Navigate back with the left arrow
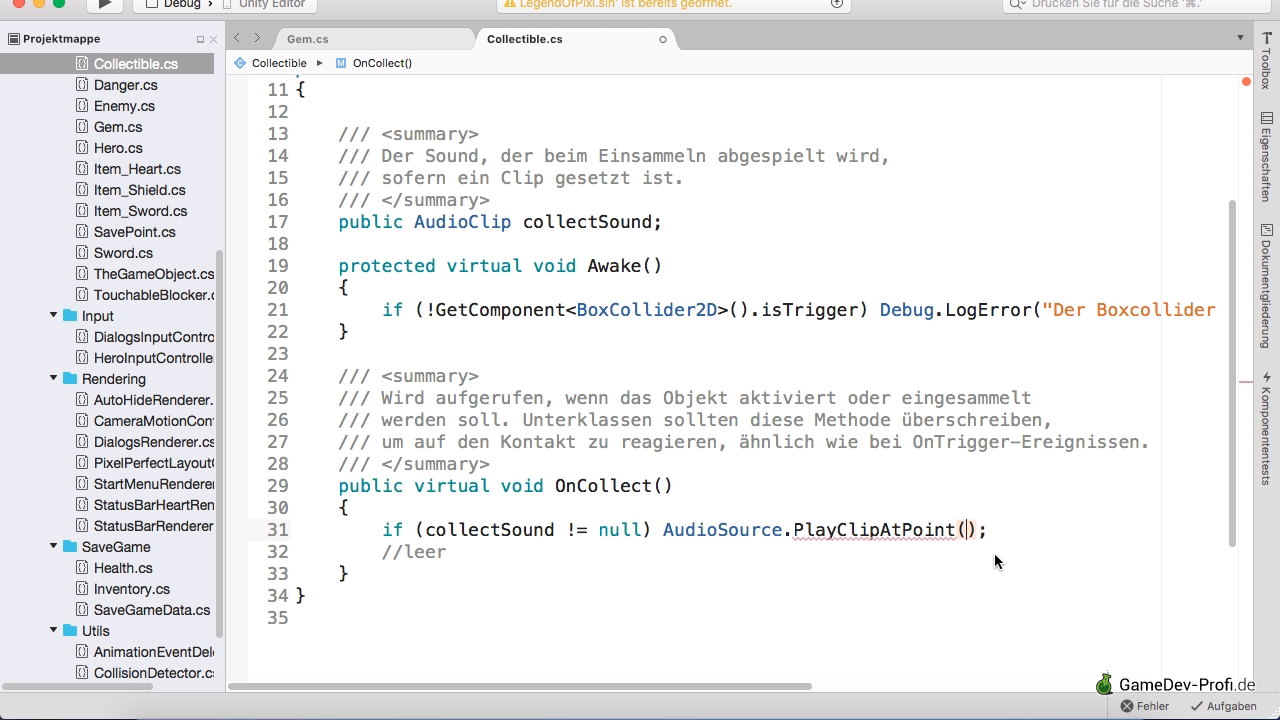The width and height of the screenshot is (1280, 720). [x=237, y=39]
